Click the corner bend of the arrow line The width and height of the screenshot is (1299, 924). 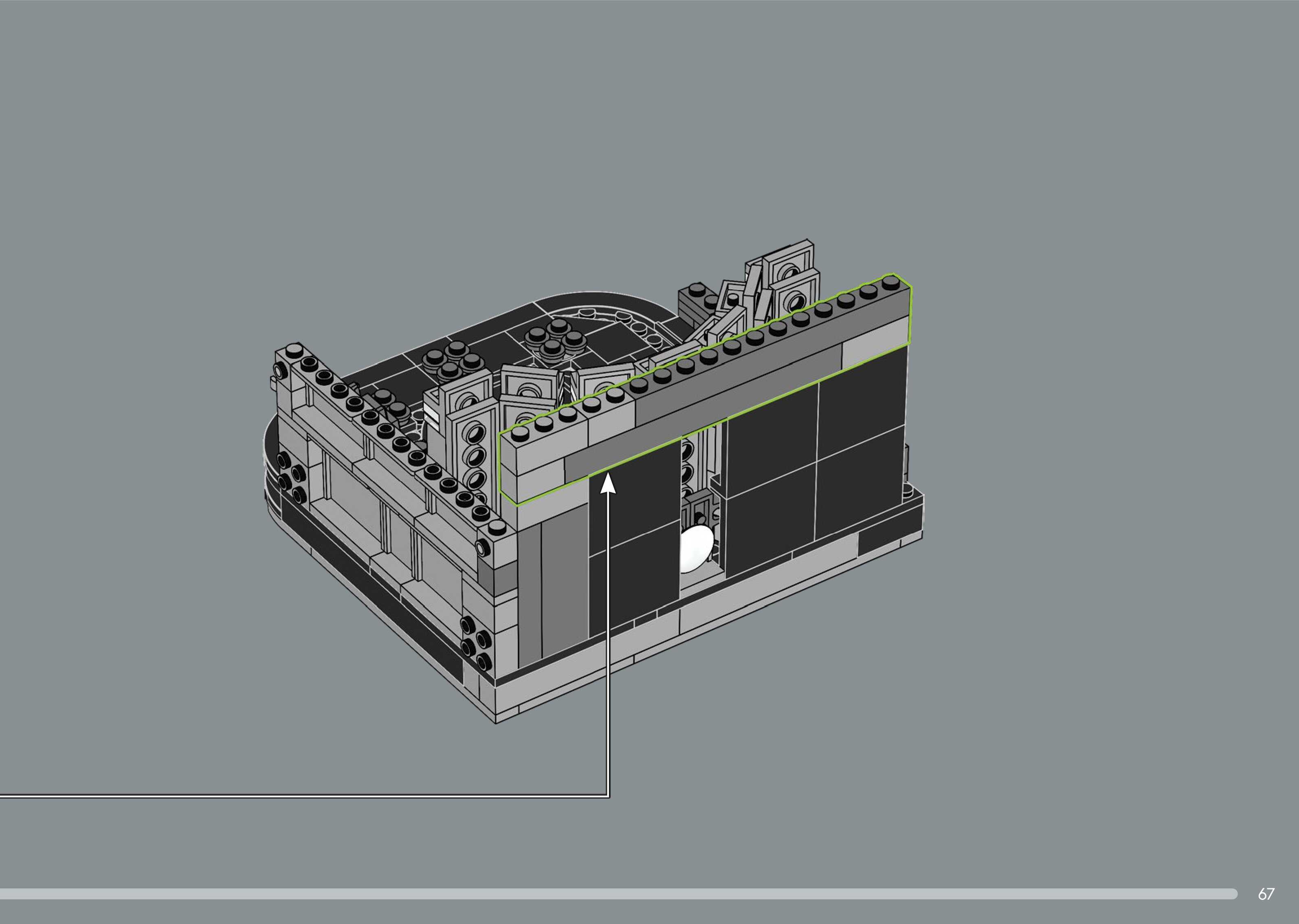tap(609, 796)
